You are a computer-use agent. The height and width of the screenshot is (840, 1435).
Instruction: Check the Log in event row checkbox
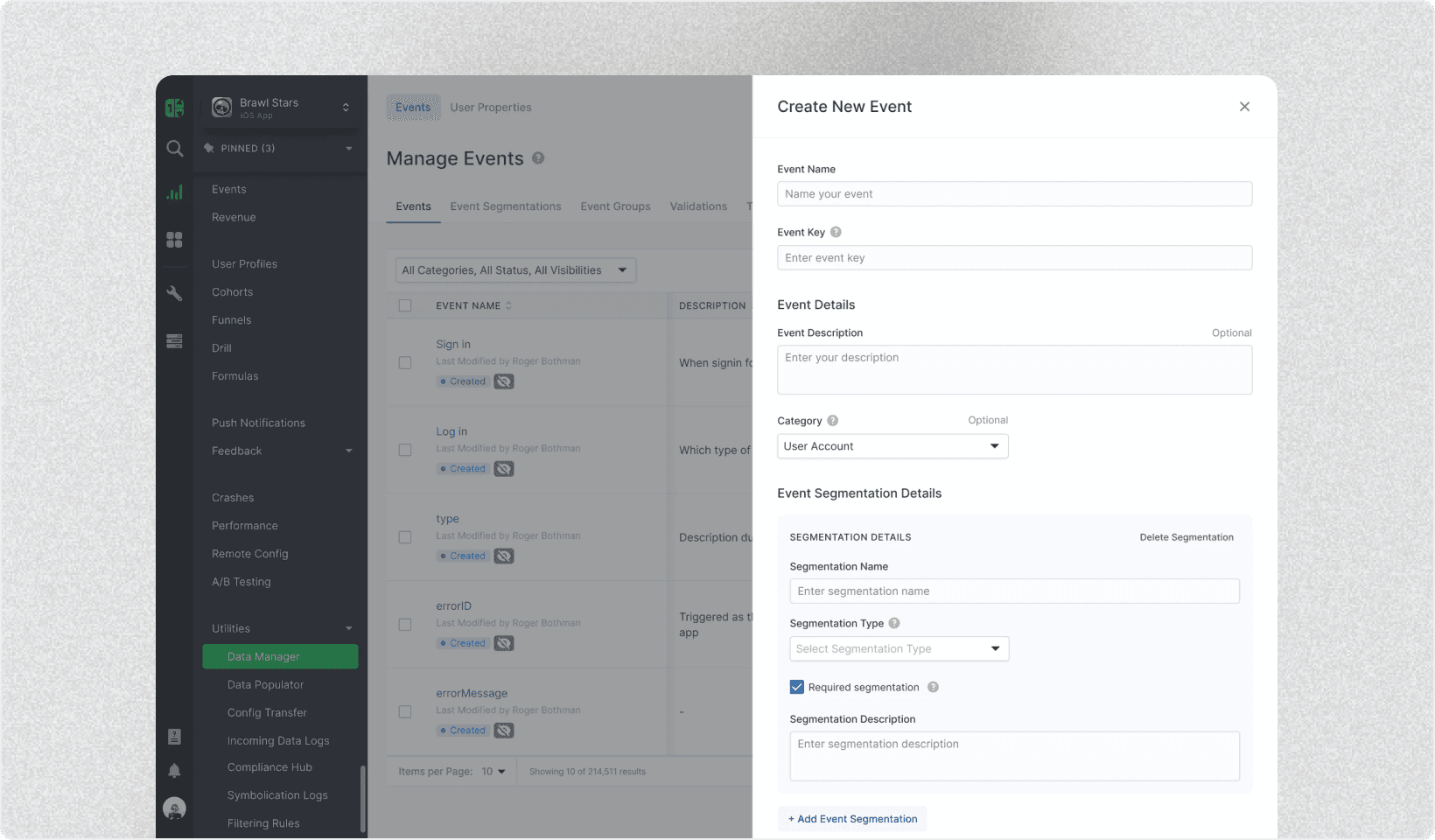(405, 451)
